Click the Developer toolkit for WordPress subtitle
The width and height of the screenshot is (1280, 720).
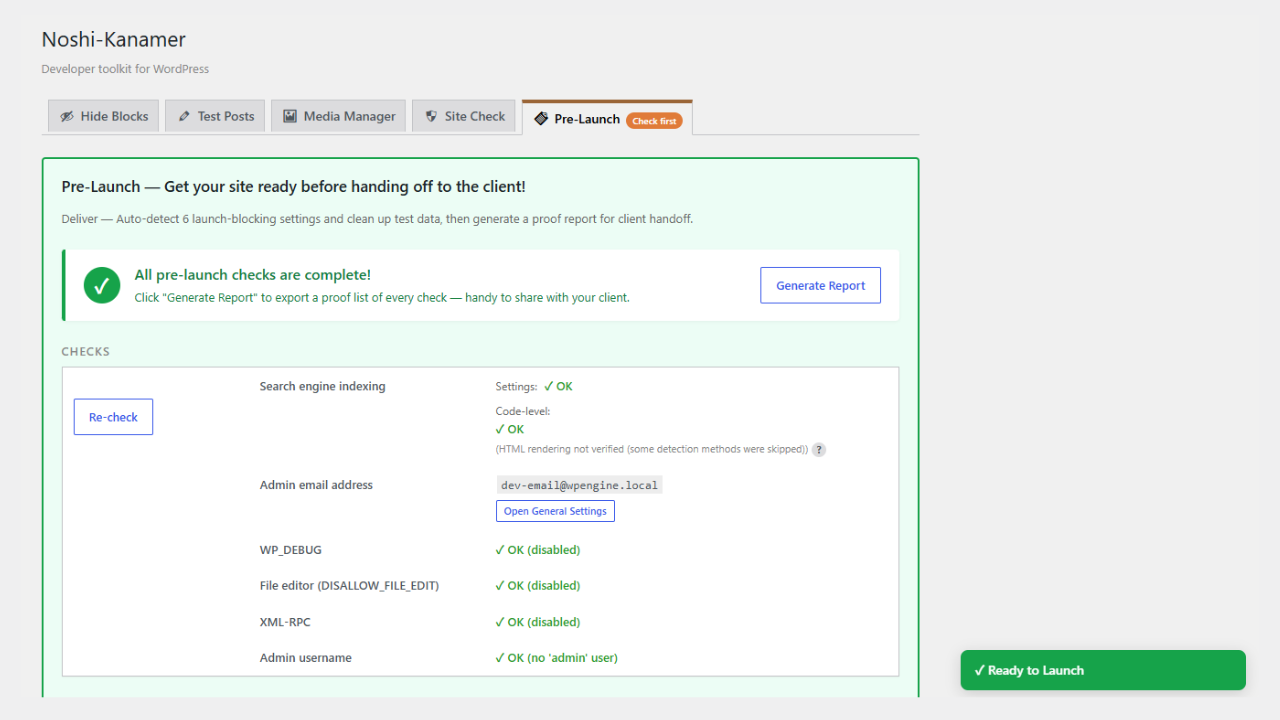coord(125,69)
